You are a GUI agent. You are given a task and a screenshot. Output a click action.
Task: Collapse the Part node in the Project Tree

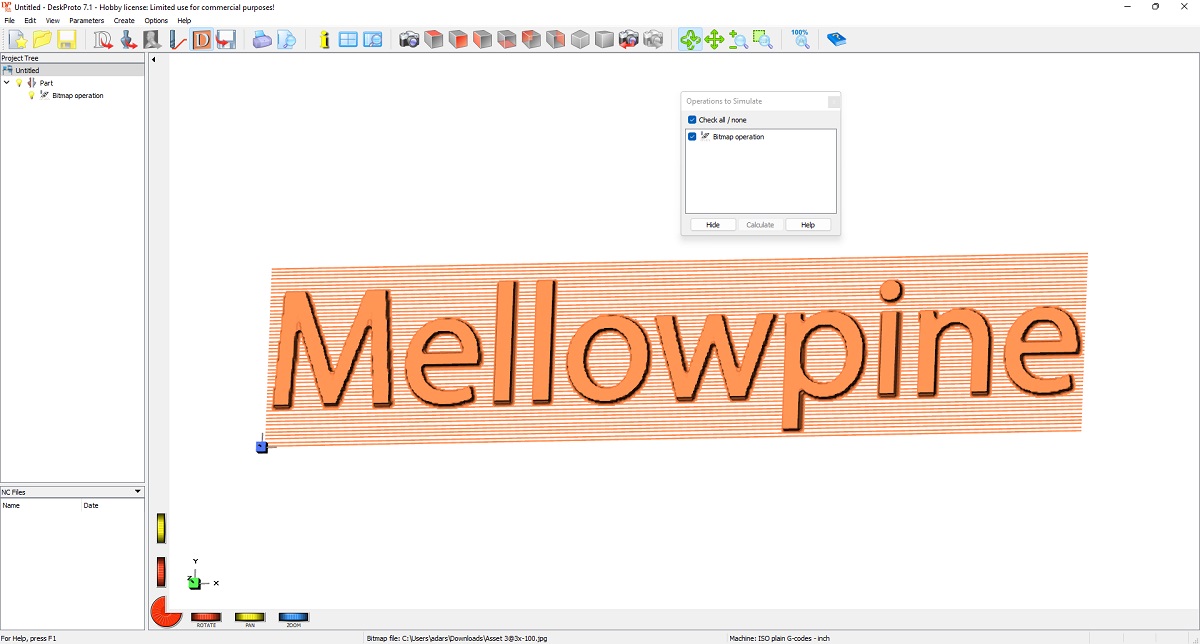coord(7,83)
